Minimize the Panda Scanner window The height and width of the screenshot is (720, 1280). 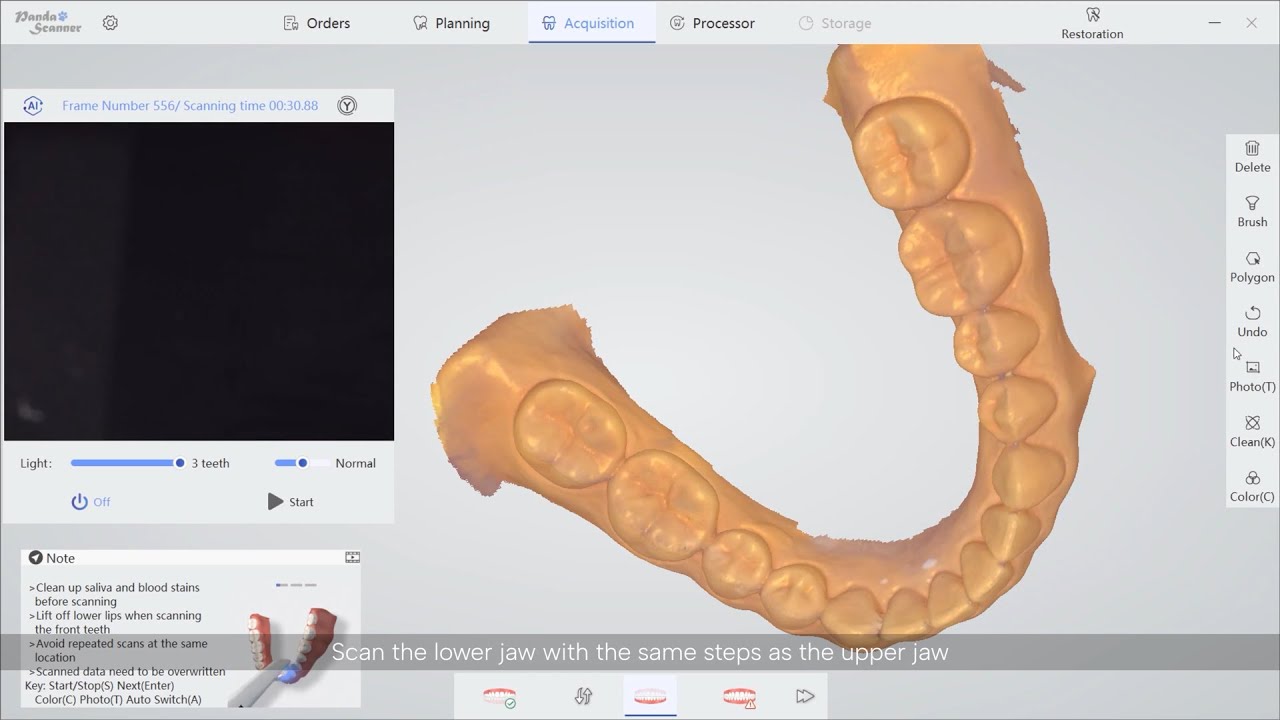(1214, 23)
